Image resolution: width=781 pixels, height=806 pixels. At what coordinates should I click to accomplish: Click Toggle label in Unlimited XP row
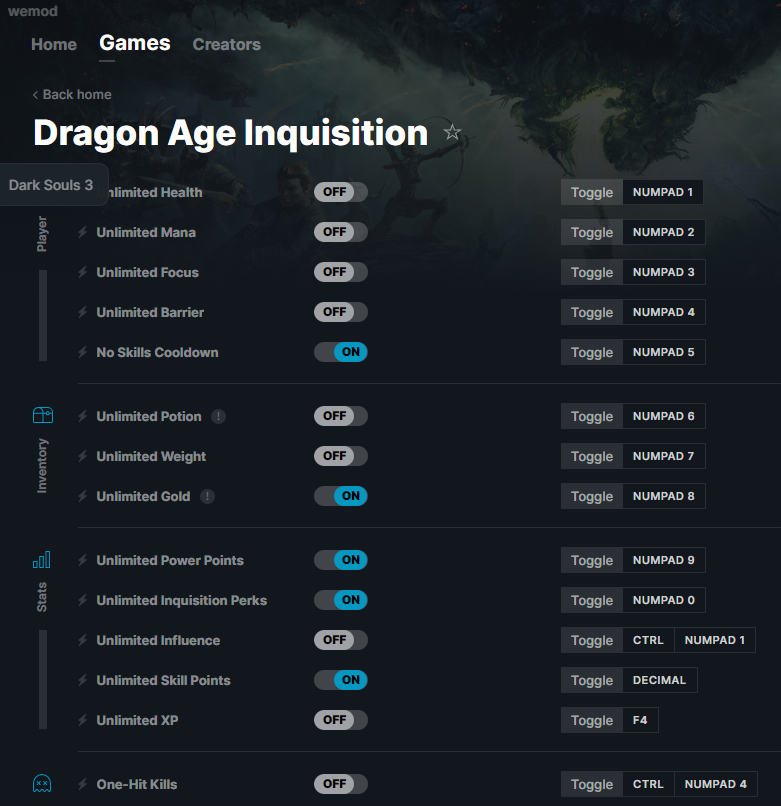pyautogui.click(x=592, y=721)
